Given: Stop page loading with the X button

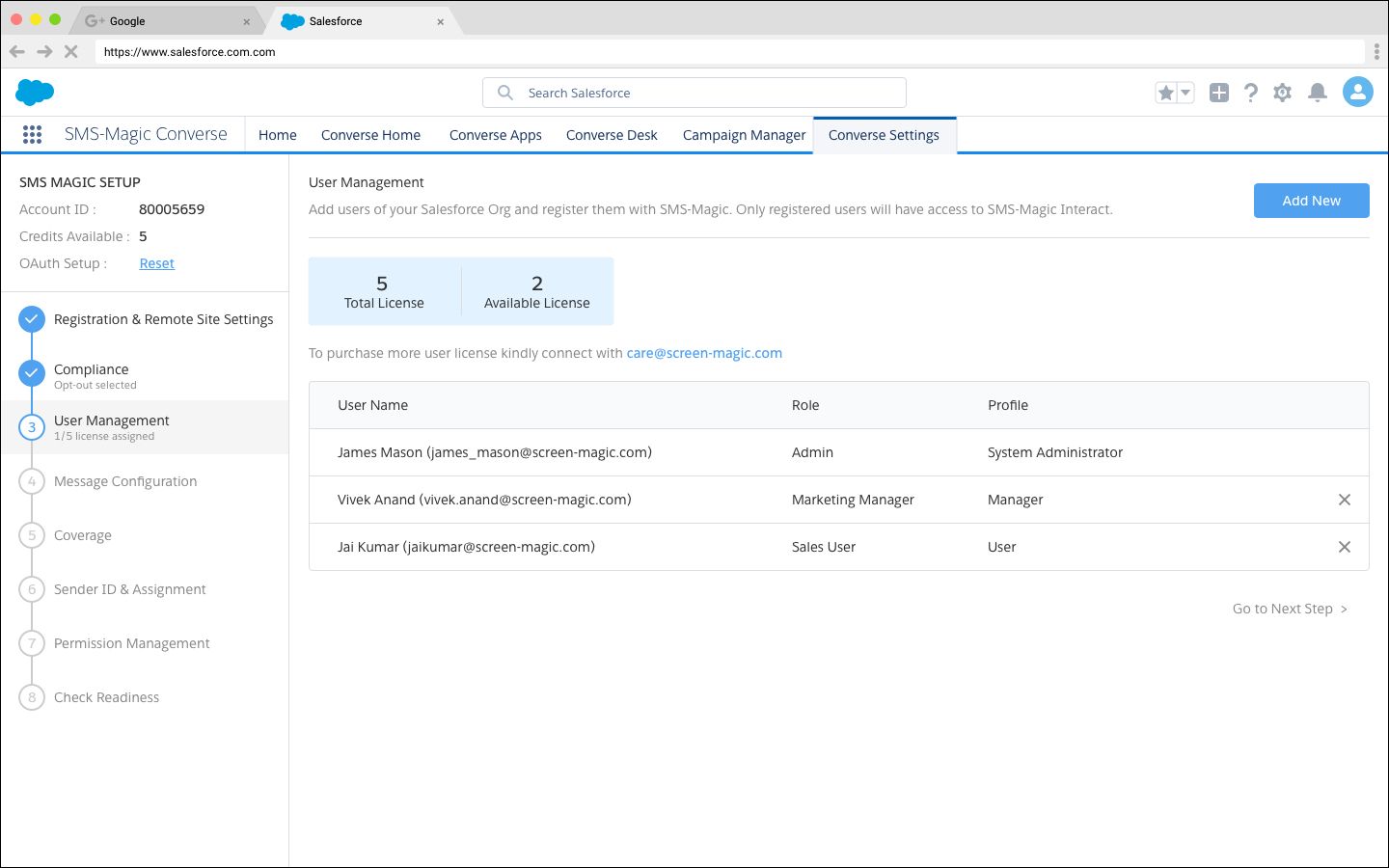Looking at the screenshot, I should tap(70, 52).
